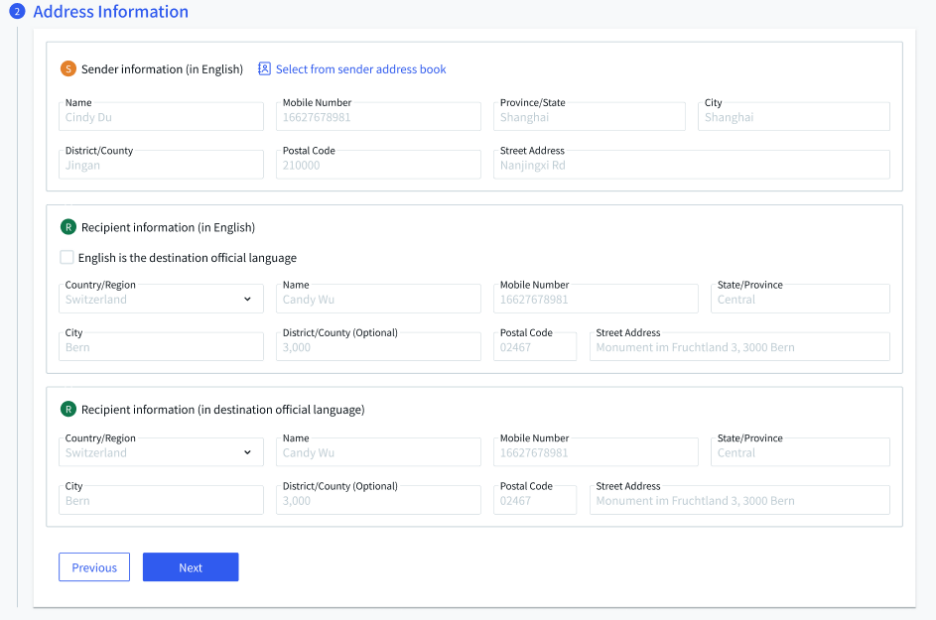Click green R icon for destination language recipient

pyautogui.click(x=68, y=409)
